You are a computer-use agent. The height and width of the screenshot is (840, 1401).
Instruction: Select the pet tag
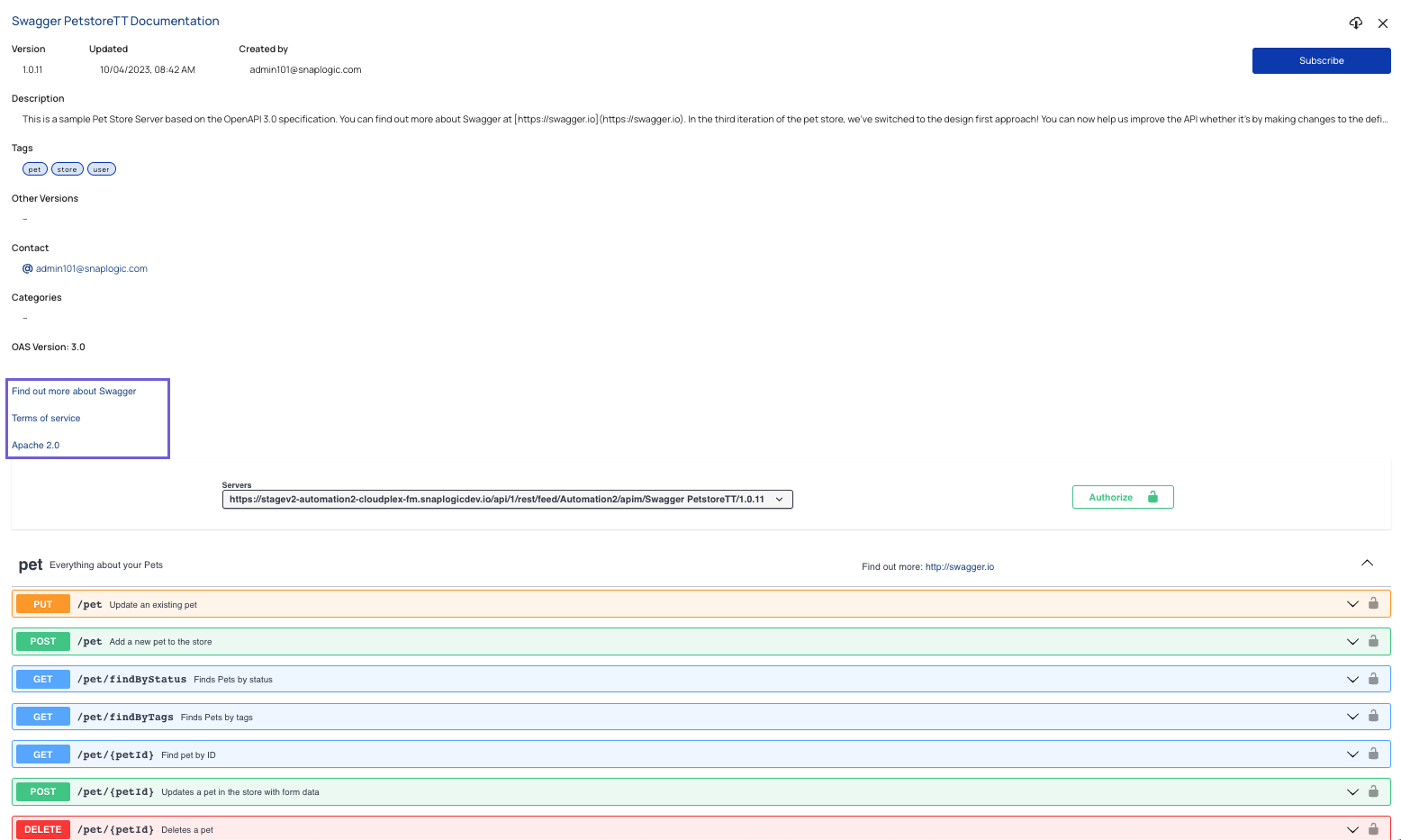click(x=35, y=169)
